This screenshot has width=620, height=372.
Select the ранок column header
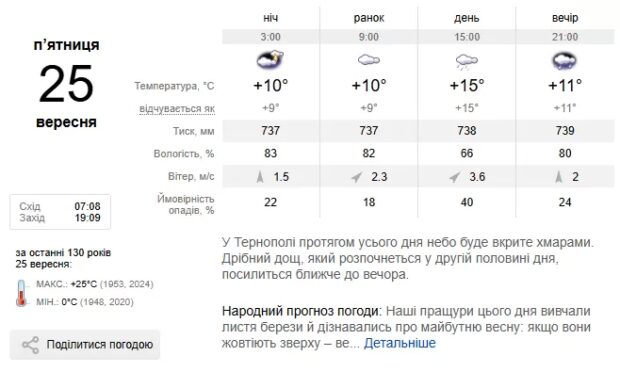click(x=369, y=18)
